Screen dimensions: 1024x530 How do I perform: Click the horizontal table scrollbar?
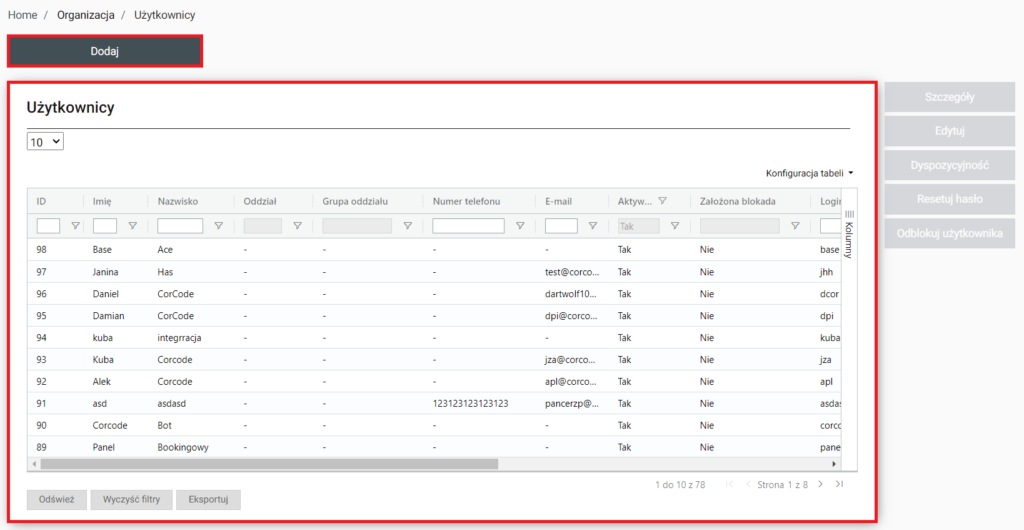click(x=269, y=464)
